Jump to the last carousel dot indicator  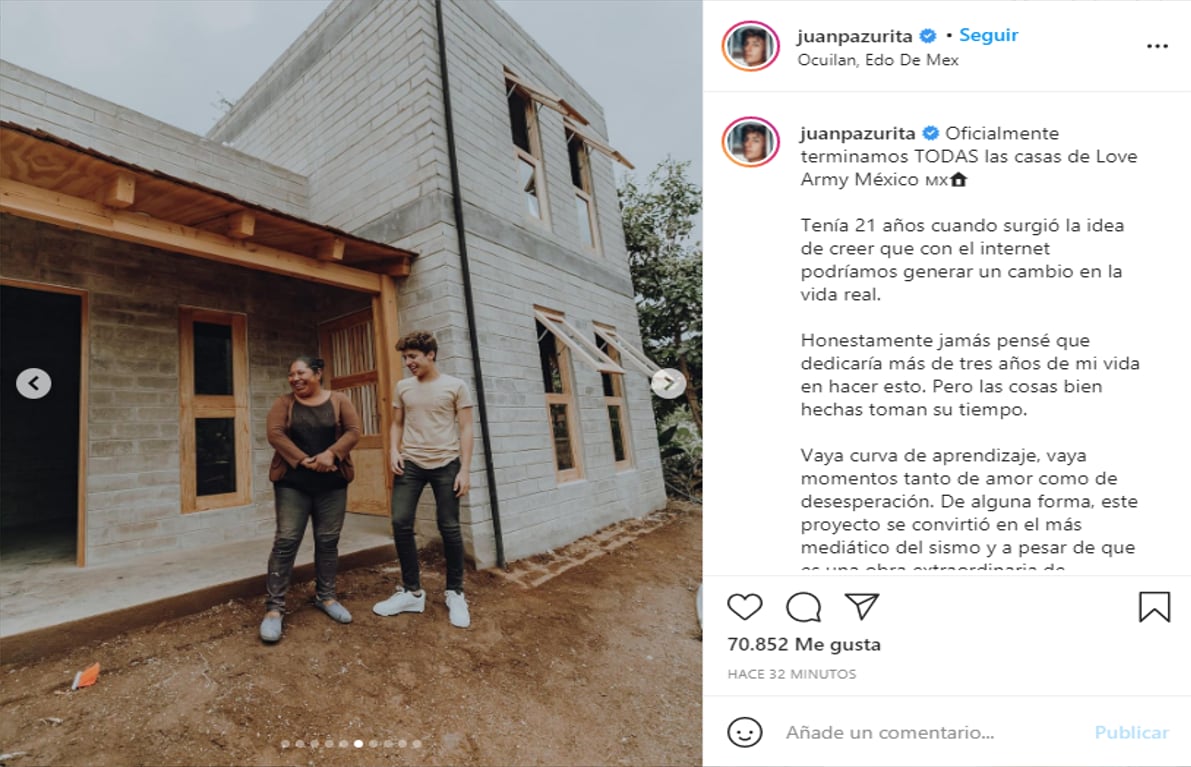coord(417,744)
